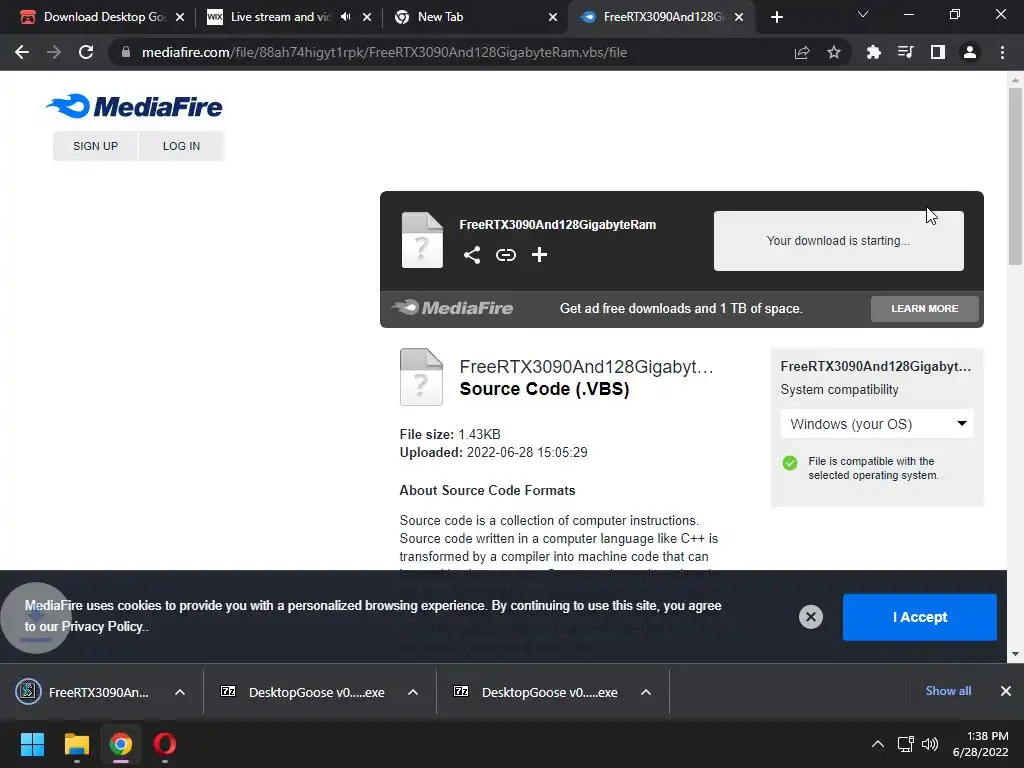Click the I Accept cookies button
The image size is (1024, 768).
920,617
